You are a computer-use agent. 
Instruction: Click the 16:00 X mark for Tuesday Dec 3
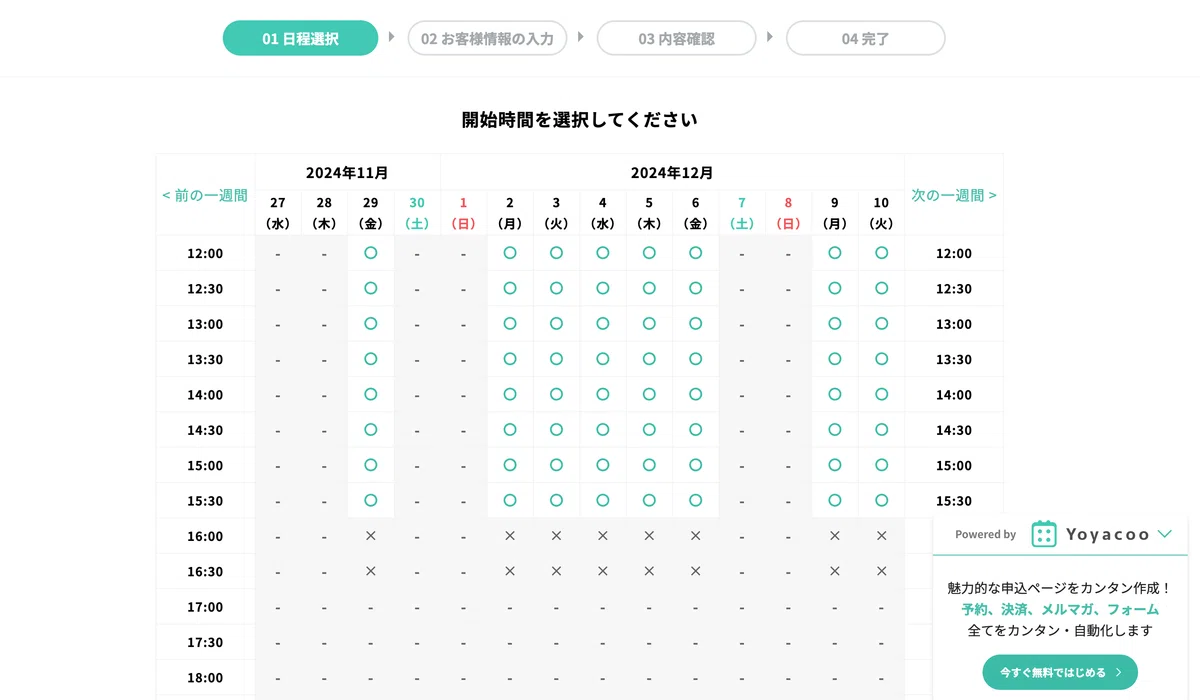pyautogui.click(x=556, y=536)
